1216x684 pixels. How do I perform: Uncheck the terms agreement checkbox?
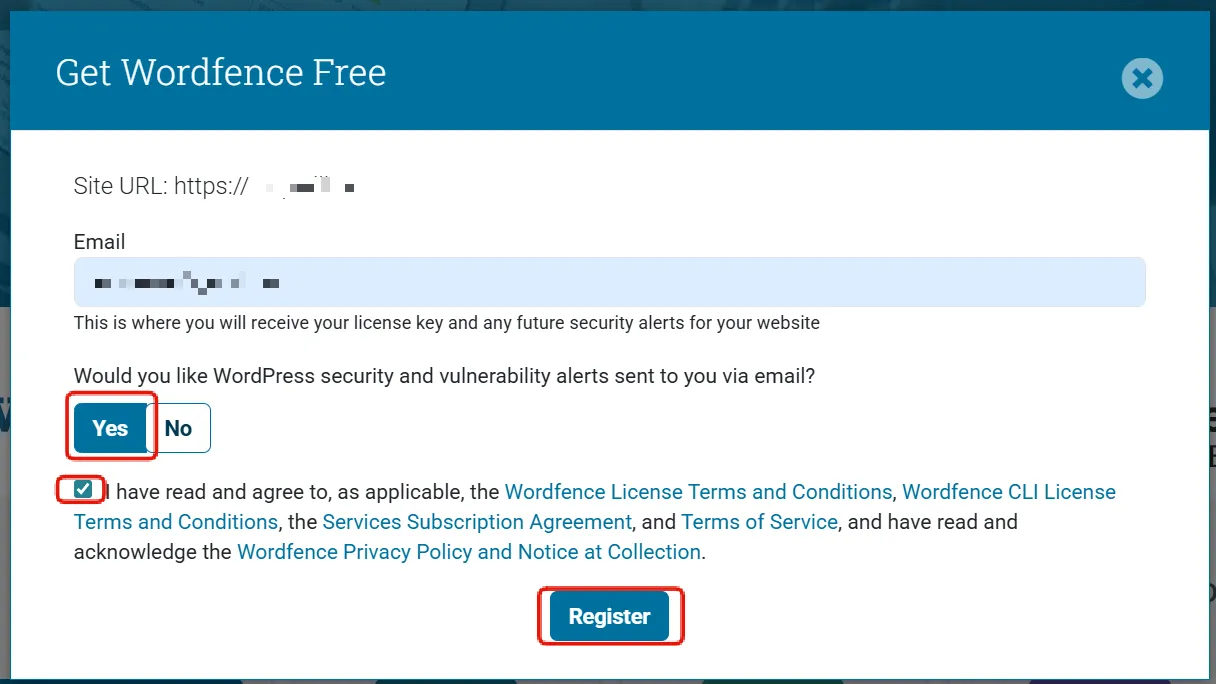[83, 490]
